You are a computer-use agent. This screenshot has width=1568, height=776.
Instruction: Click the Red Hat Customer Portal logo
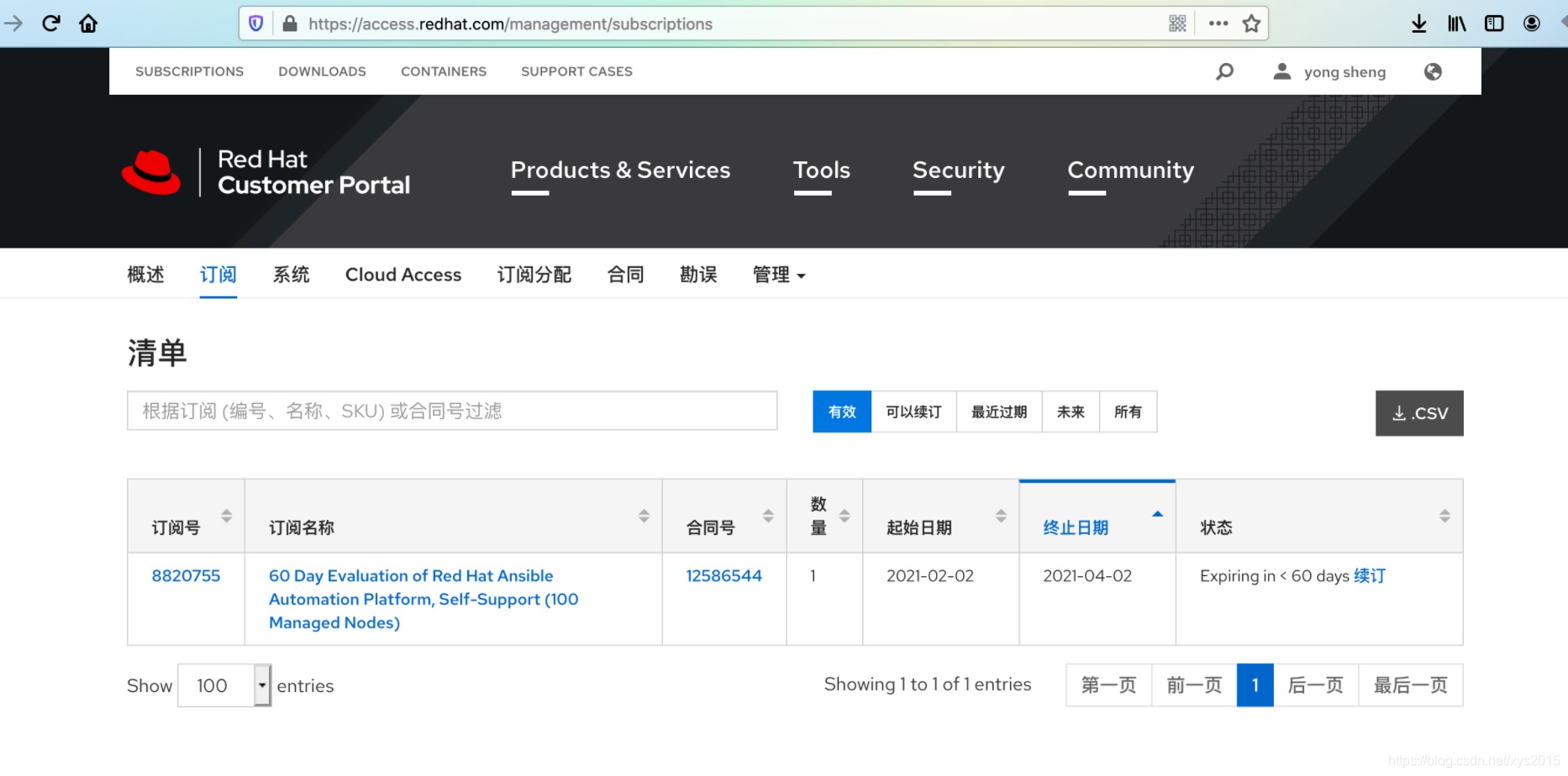coord(266,172)
